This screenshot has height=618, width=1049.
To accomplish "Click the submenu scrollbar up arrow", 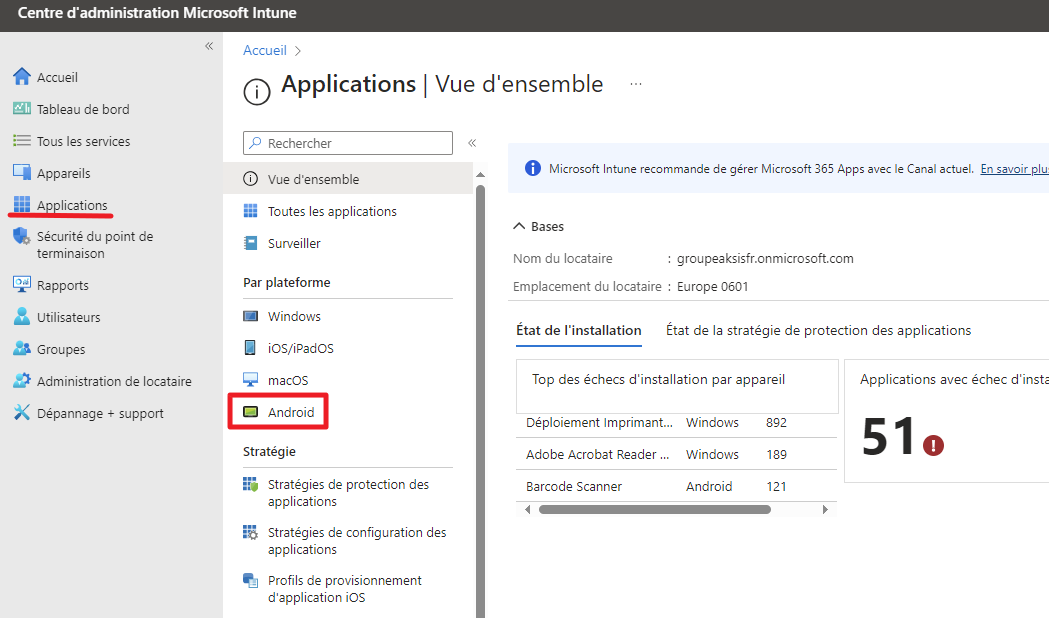I will click(x=480, y=175).
